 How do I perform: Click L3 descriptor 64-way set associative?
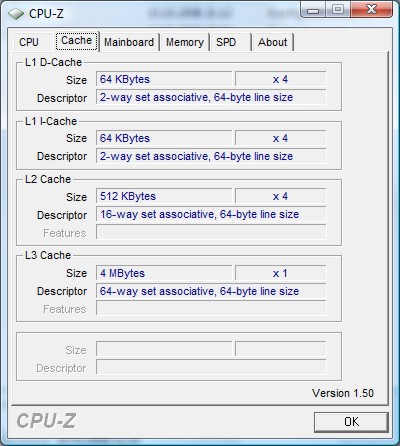point(211,291)
